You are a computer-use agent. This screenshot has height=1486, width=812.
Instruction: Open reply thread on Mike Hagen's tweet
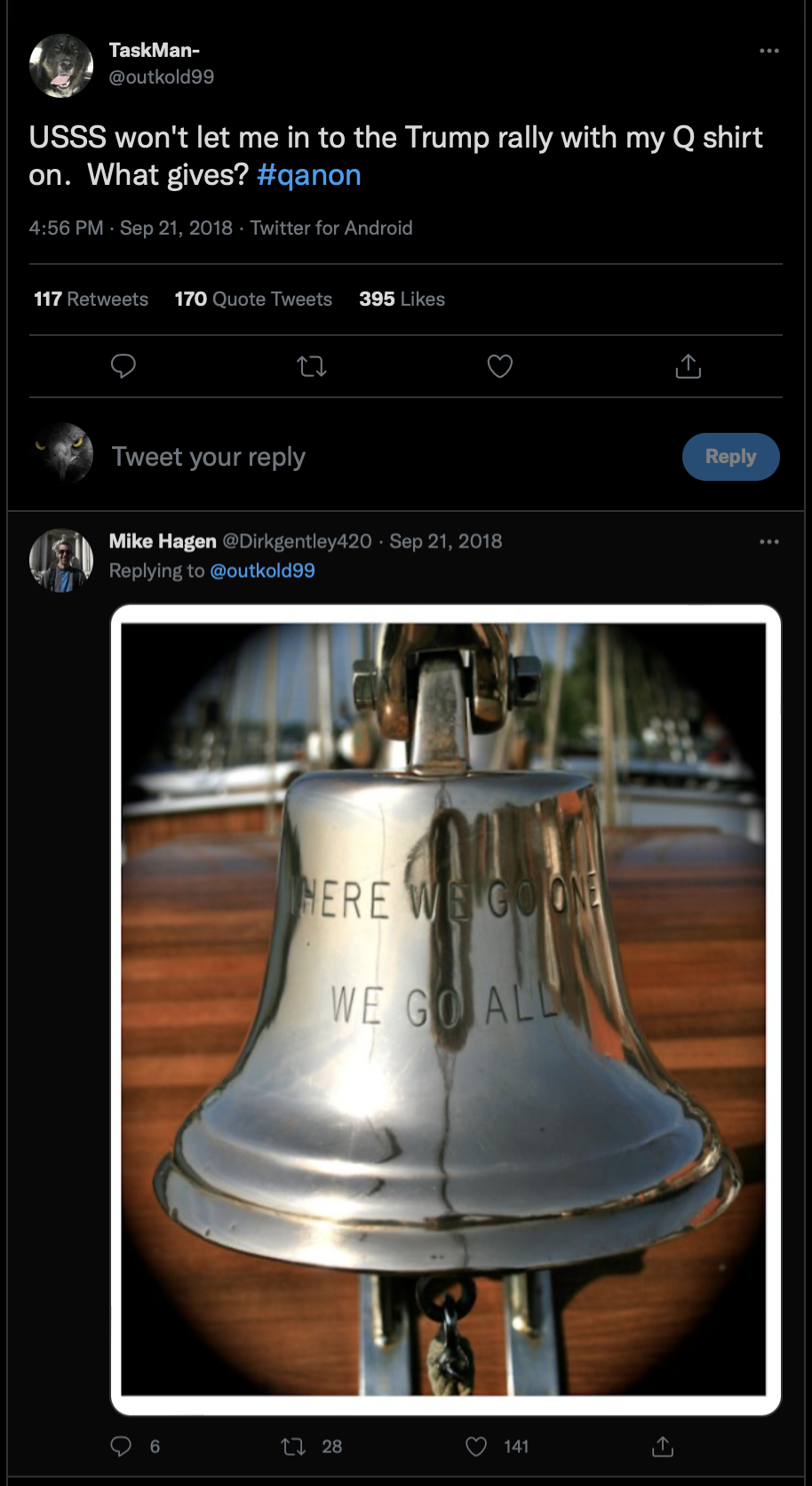coord(121,1446)
